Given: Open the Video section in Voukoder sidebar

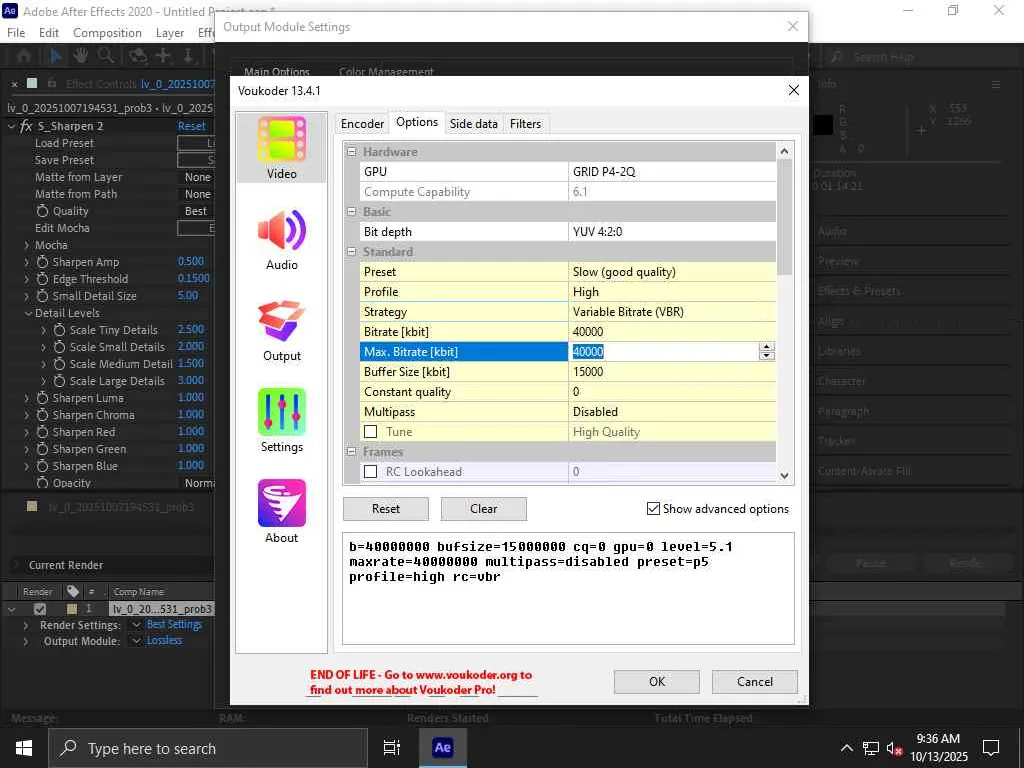Looking at the screenshot, I should point(281,148).
